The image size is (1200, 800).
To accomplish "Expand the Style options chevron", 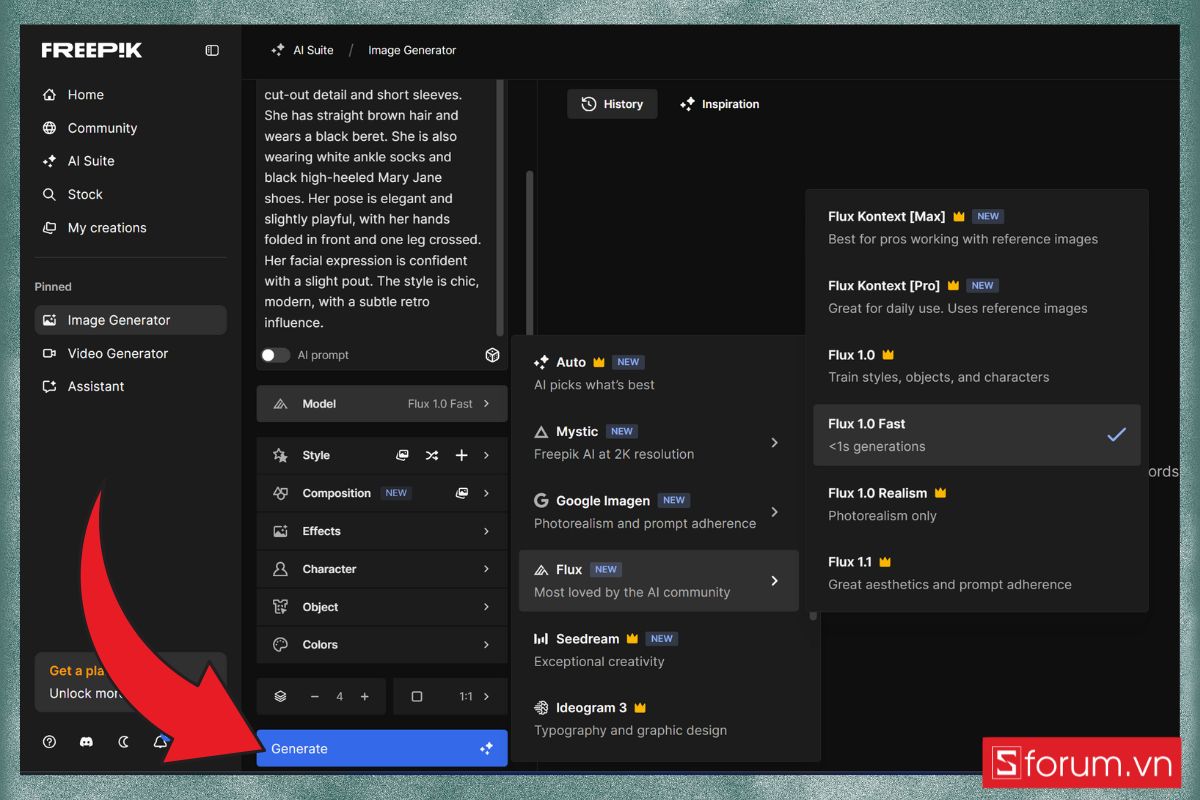I will (487, 455).
